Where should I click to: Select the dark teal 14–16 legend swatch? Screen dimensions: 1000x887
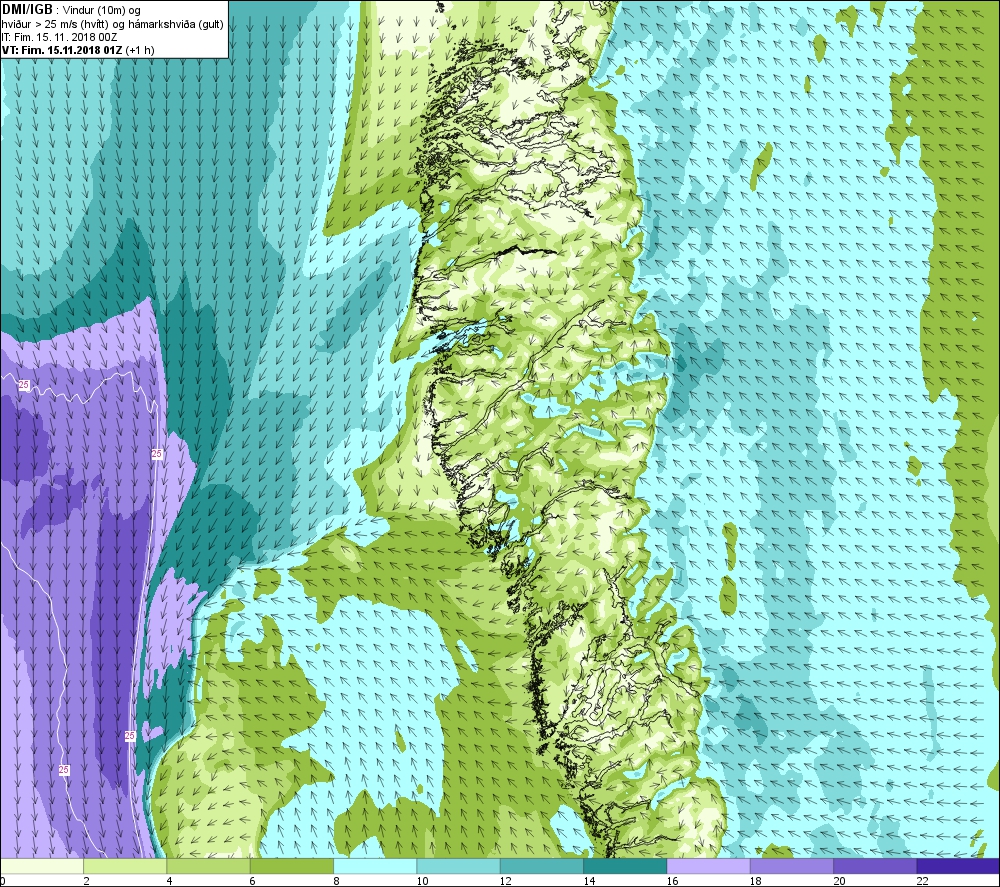point(625,866)
